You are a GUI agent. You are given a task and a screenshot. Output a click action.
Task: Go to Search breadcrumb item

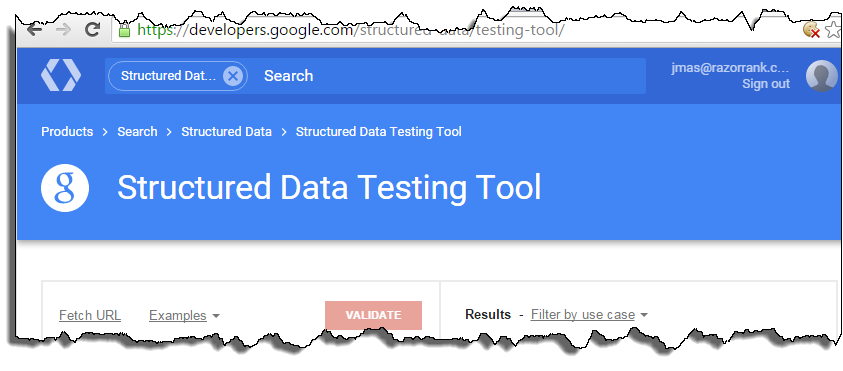pyautogui.click(x=138, y=132)
